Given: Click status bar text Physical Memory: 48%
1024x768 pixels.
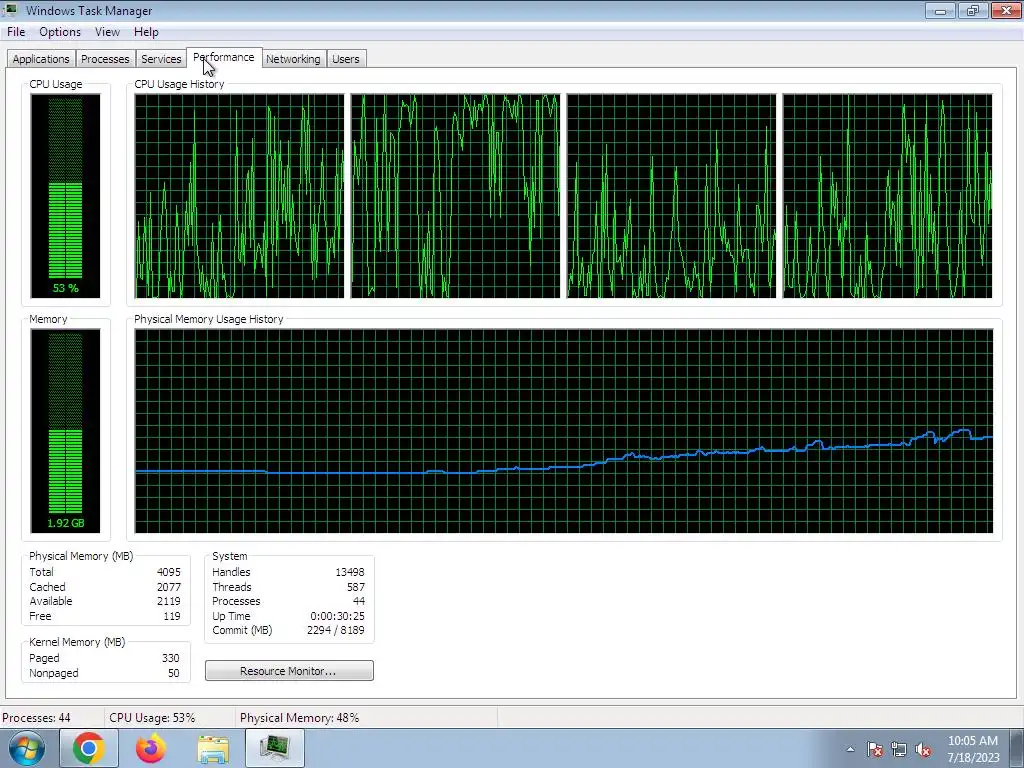Looking at the screenshot, I should (x=299, y=718).
